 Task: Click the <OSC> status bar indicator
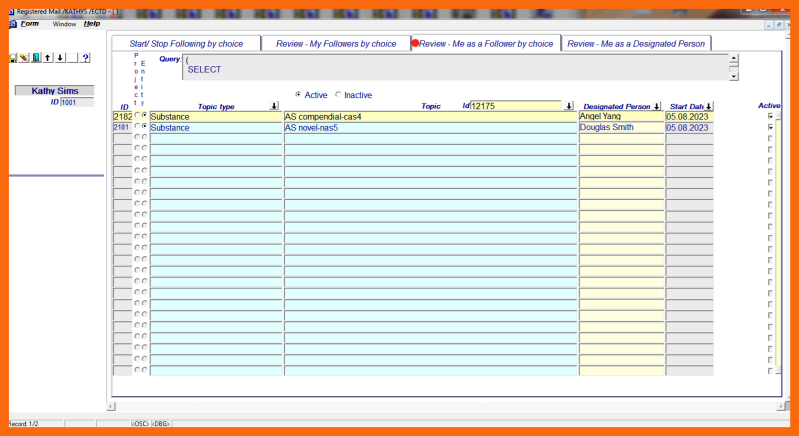pos(140,424)
